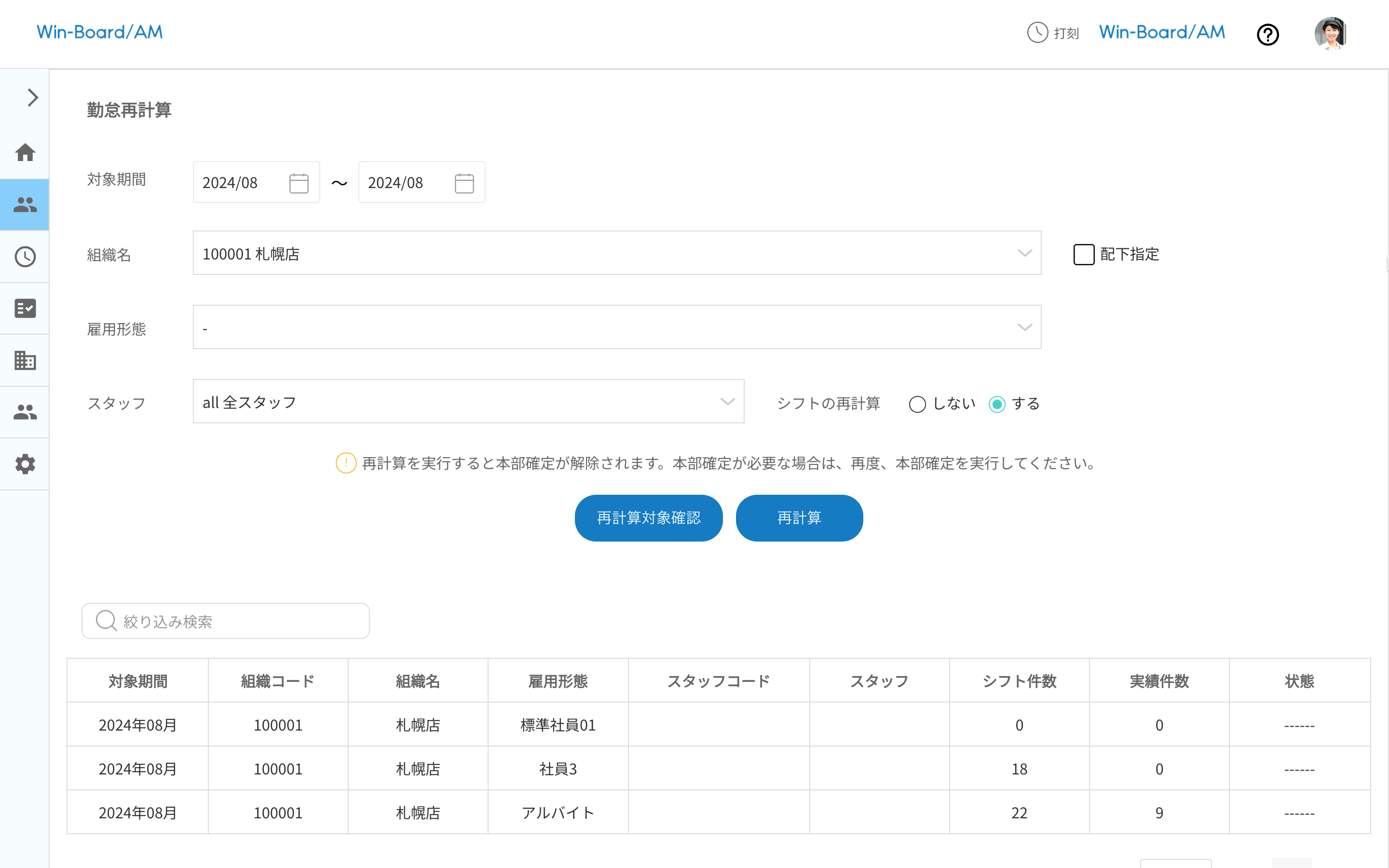Click the 再計算対象確認 button

649,517
